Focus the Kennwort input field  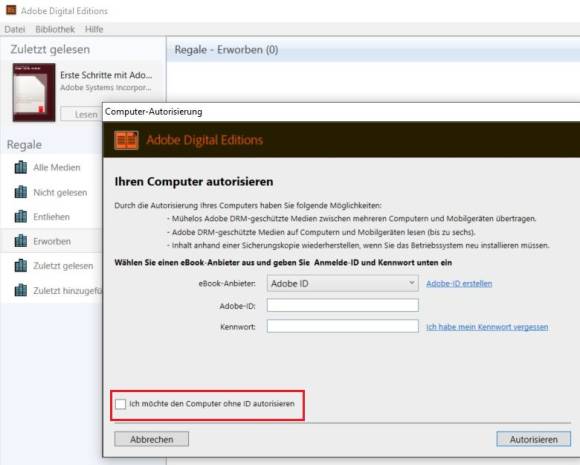(x=343, y=326)
